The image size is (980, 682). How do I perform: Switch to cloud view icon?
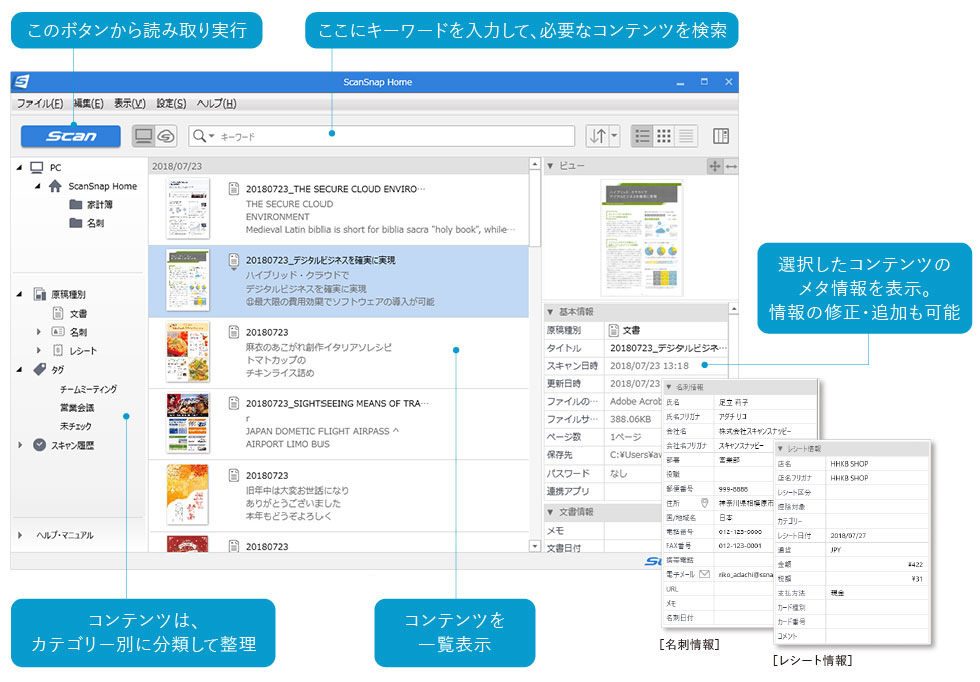click(x=166, y=136)
